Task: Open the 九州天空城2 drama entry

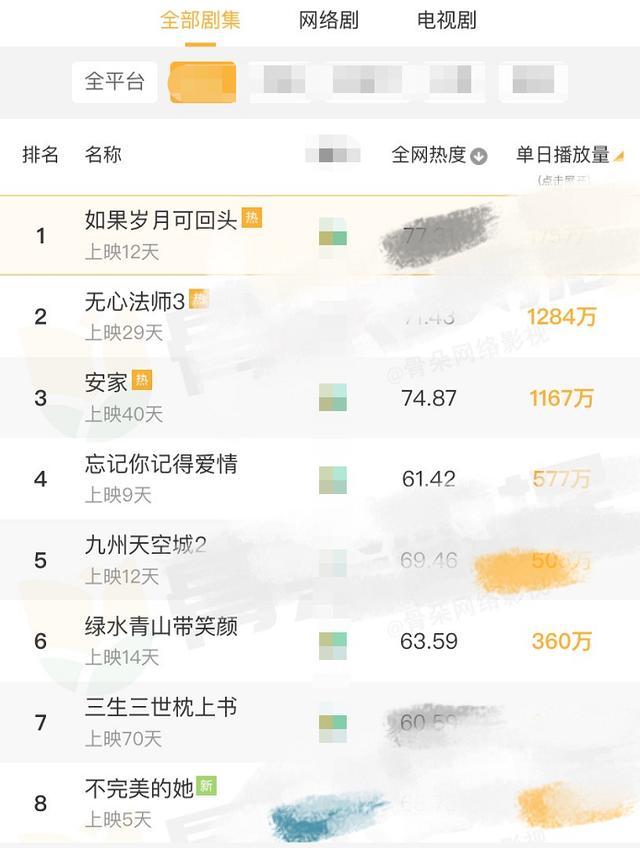Action: point(146,546)
